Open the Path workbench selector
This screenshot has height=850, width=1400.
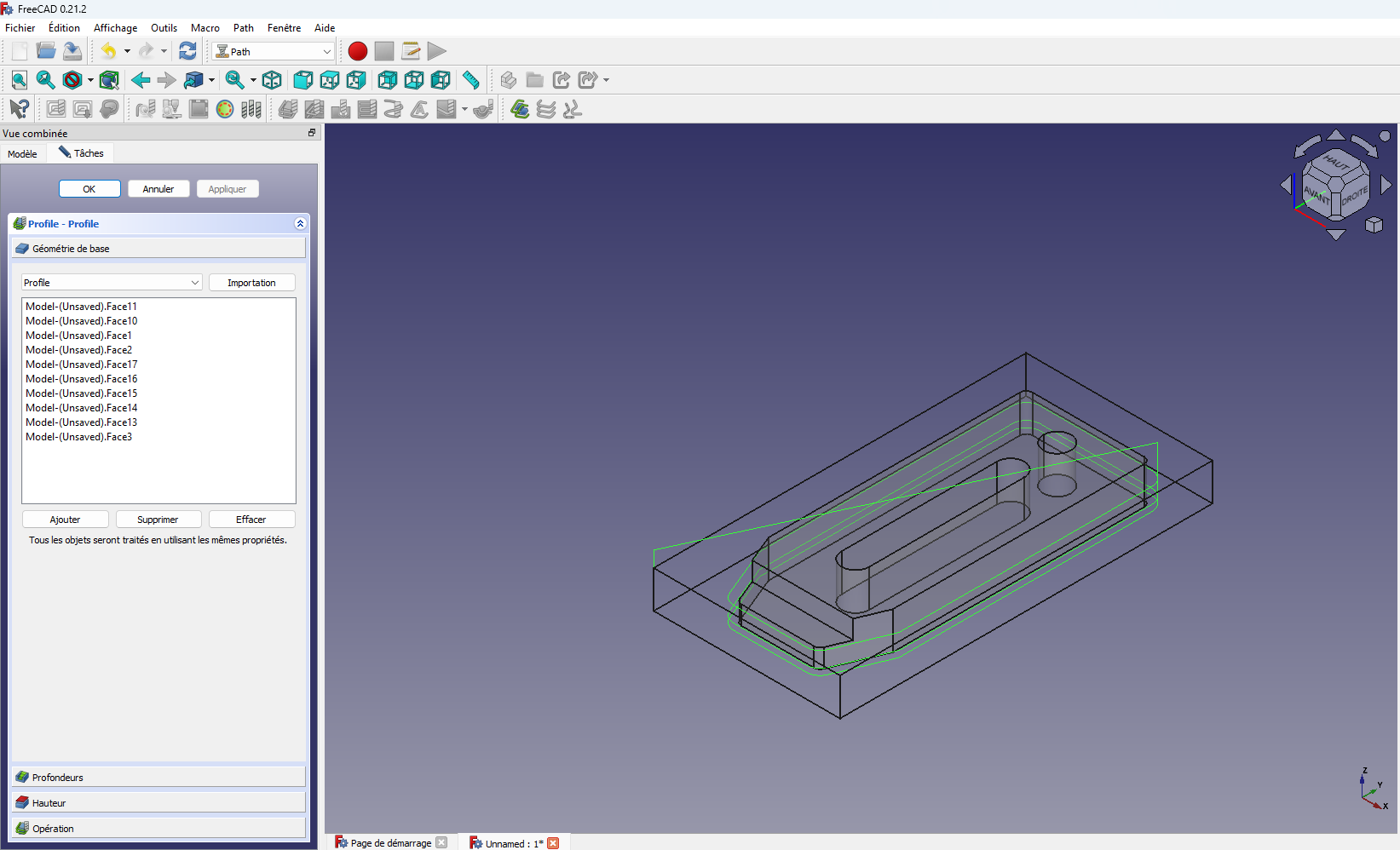273,51
